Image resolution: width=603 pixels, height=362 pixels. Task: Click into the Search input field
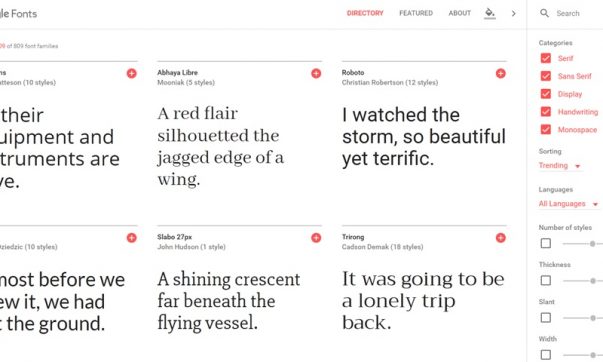click(579, 13)
